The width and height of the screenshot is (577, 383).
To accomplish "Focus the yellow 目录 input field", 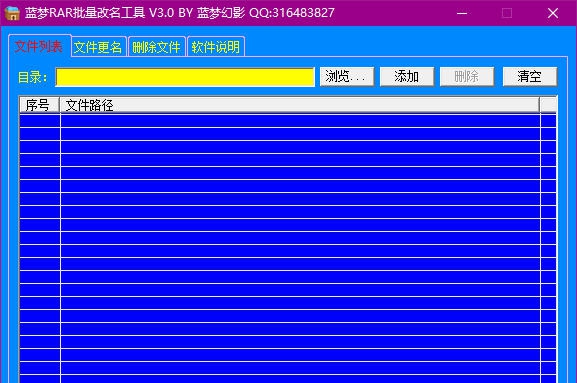I will click(x=185, y=77).
